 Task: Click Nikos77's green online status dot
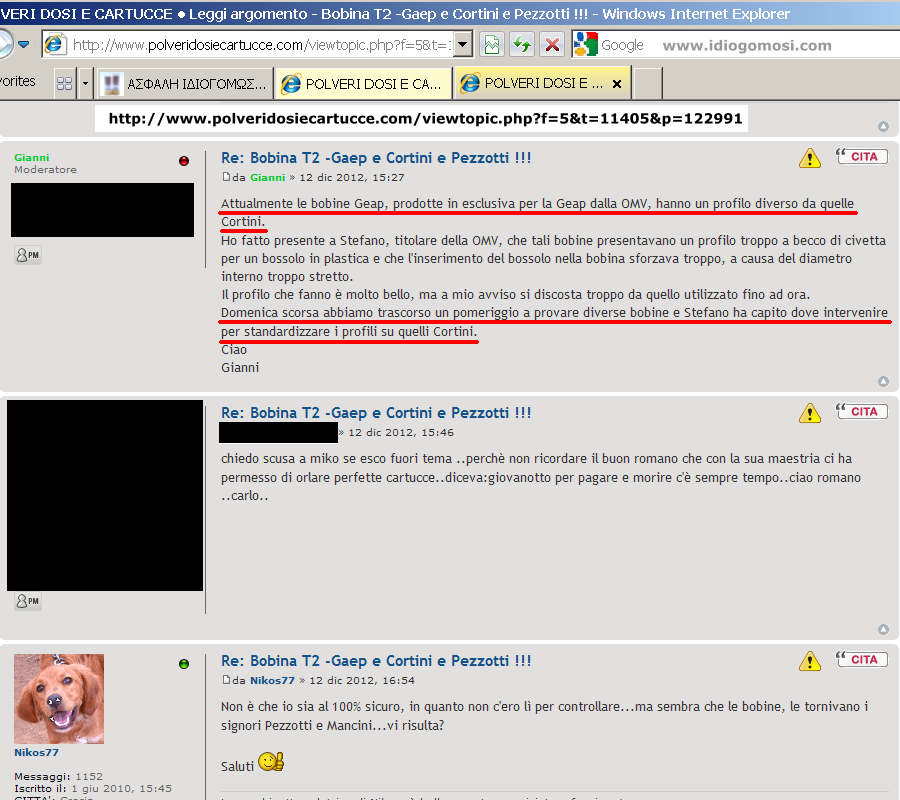(184, 664)
